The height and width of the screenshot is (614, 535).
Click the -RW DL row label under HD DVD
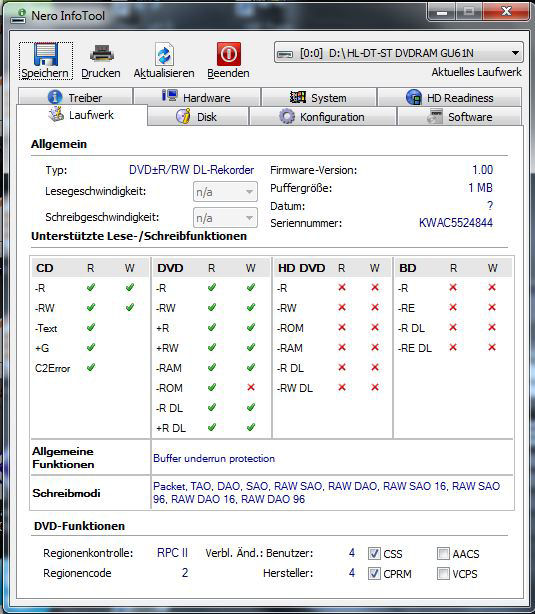pos(295,388)
